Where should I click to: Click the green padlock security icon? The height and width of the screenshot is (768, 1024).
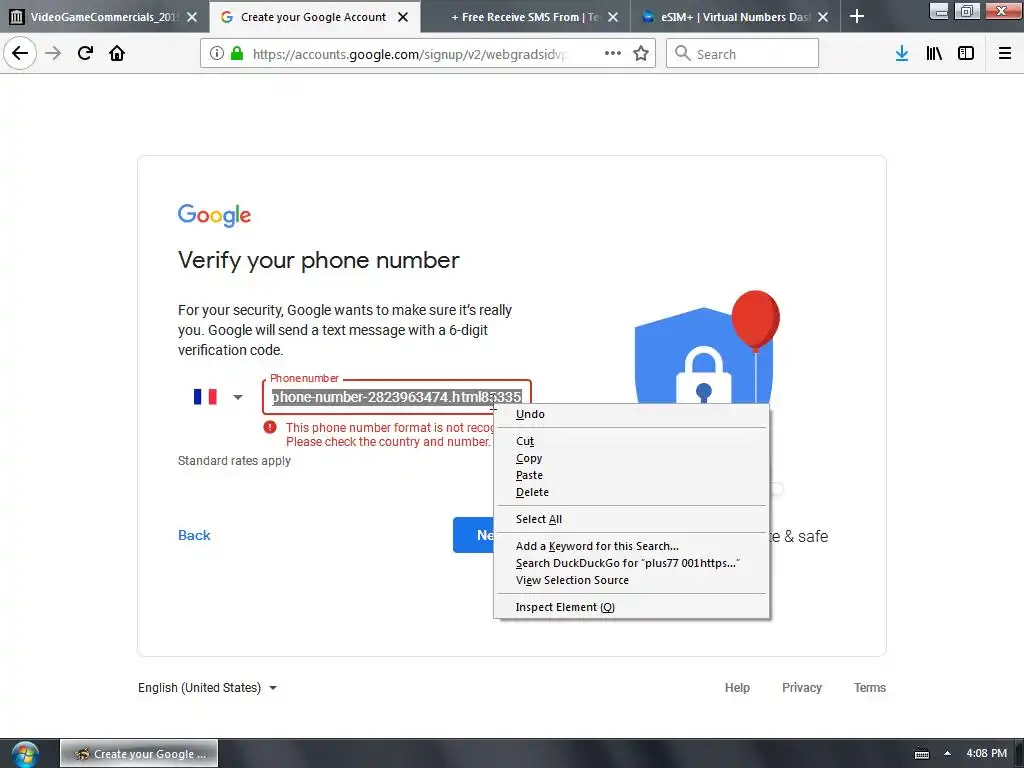coord(237,54)
